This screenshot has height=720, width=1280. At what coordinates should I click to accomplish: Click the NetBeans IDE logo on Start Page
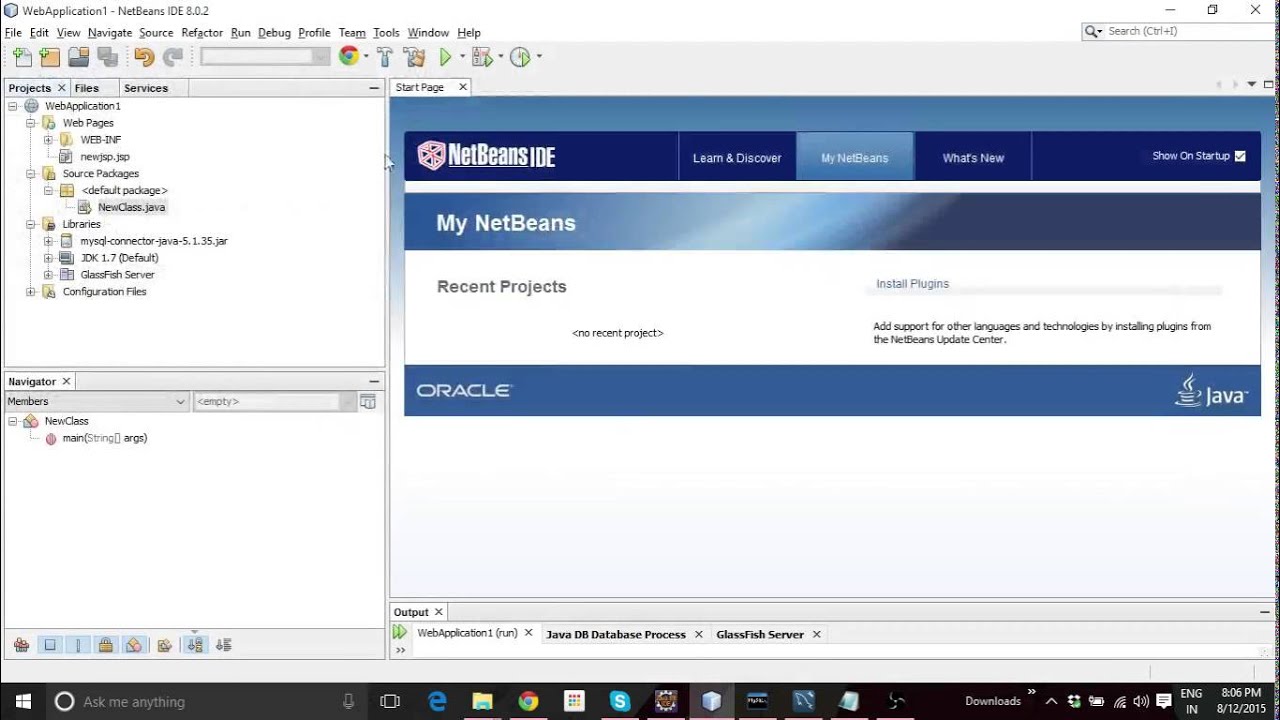pos(486,156)
